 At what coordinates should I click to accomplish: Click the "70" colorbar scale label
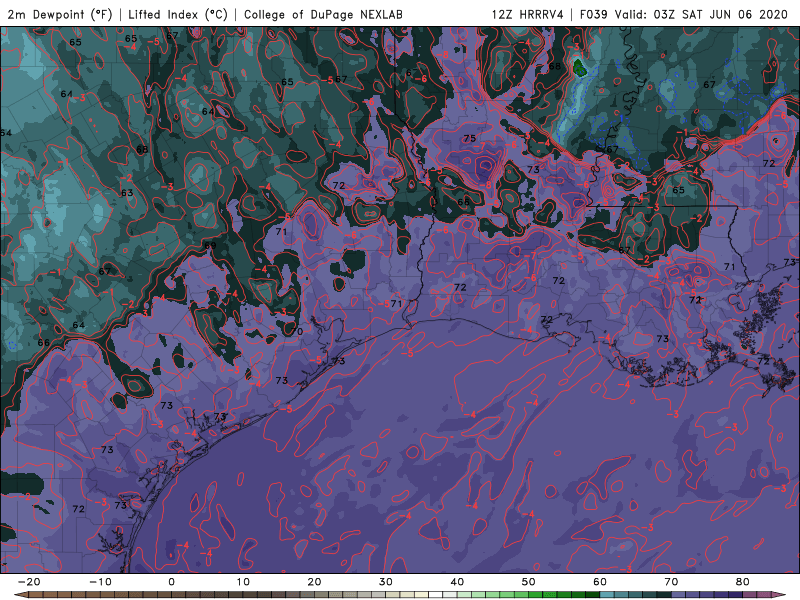671,582
